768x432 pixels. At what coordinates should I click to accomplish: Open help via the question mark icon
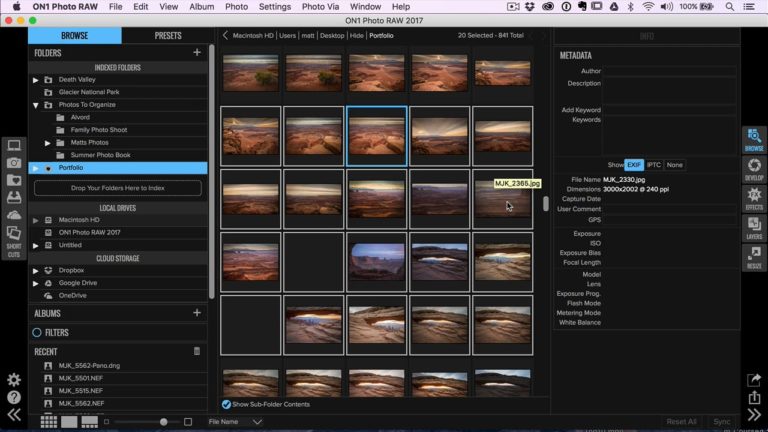point(14,397)
